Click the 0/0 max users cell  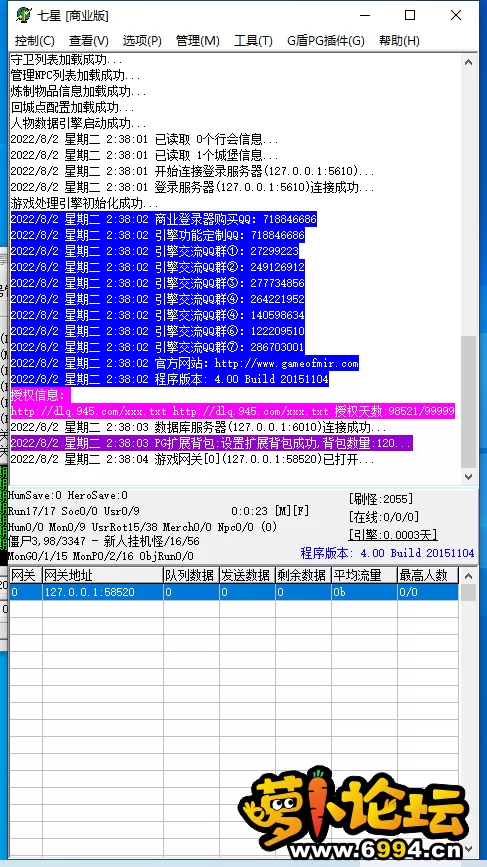(x=428, y=592)
